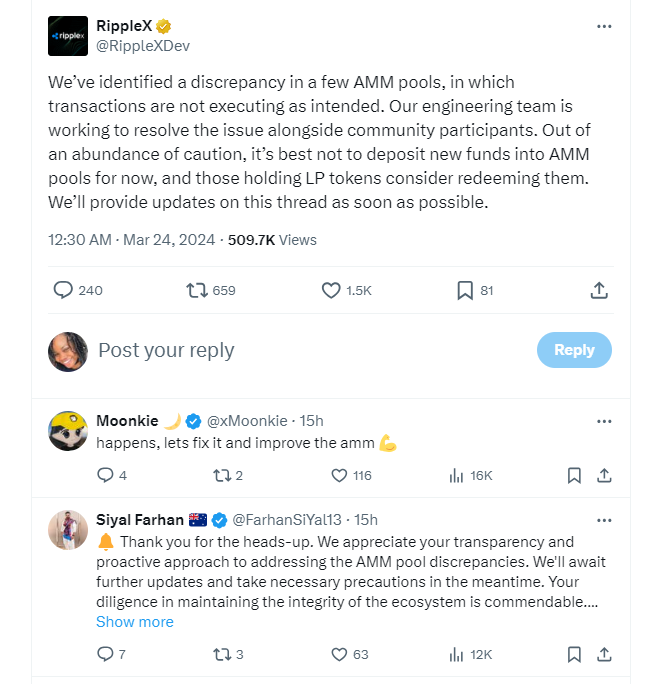The width and height of the screenshot is (649, 684).
Task: Click the blue Reply button
Action: [574, 350]
